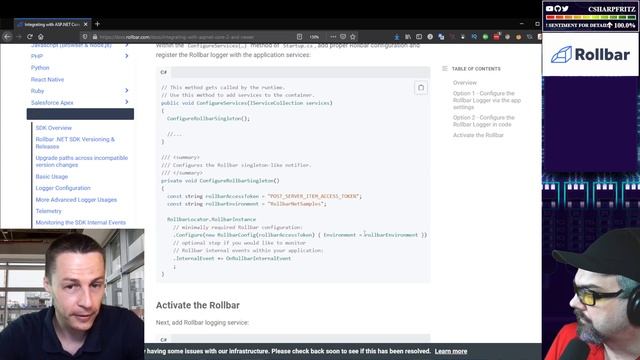Open the Python docs link
The height and width of the screenshot is (360, 640).
point(40,68)
